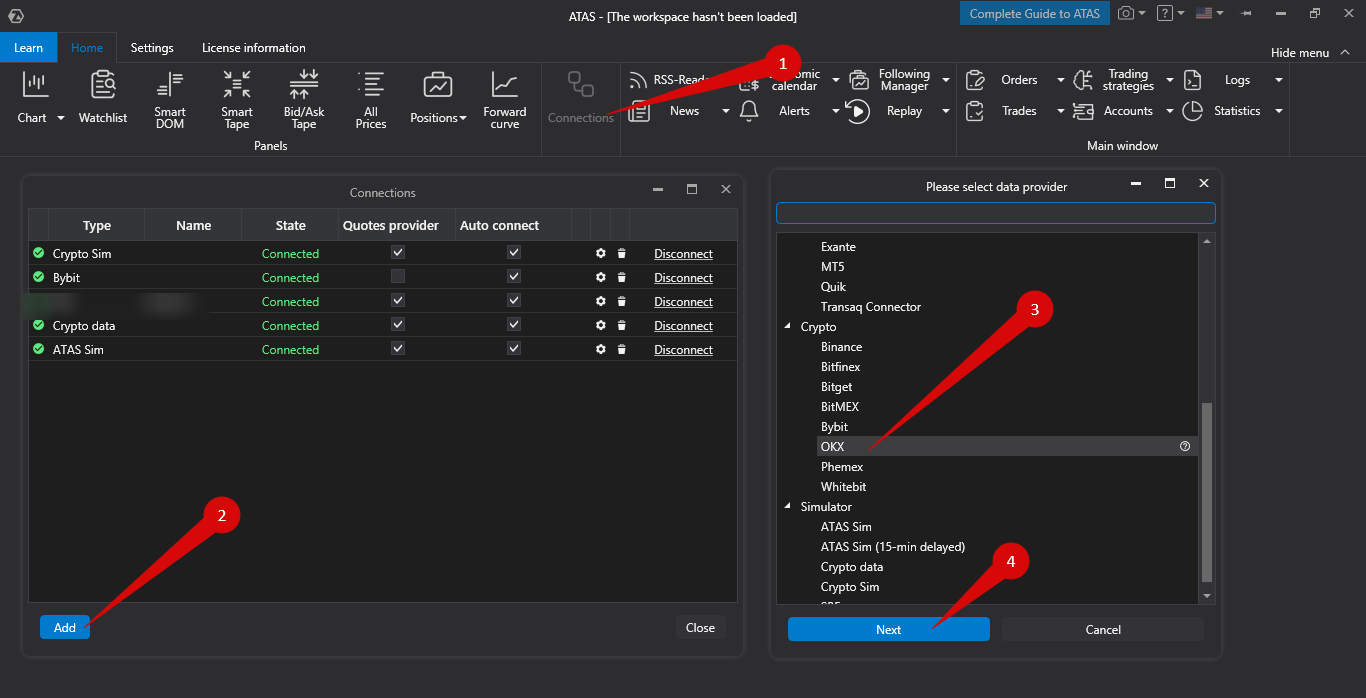
Task: Toggle Quotes provider checkbox for Crypto data
Action: click(398, 324)
